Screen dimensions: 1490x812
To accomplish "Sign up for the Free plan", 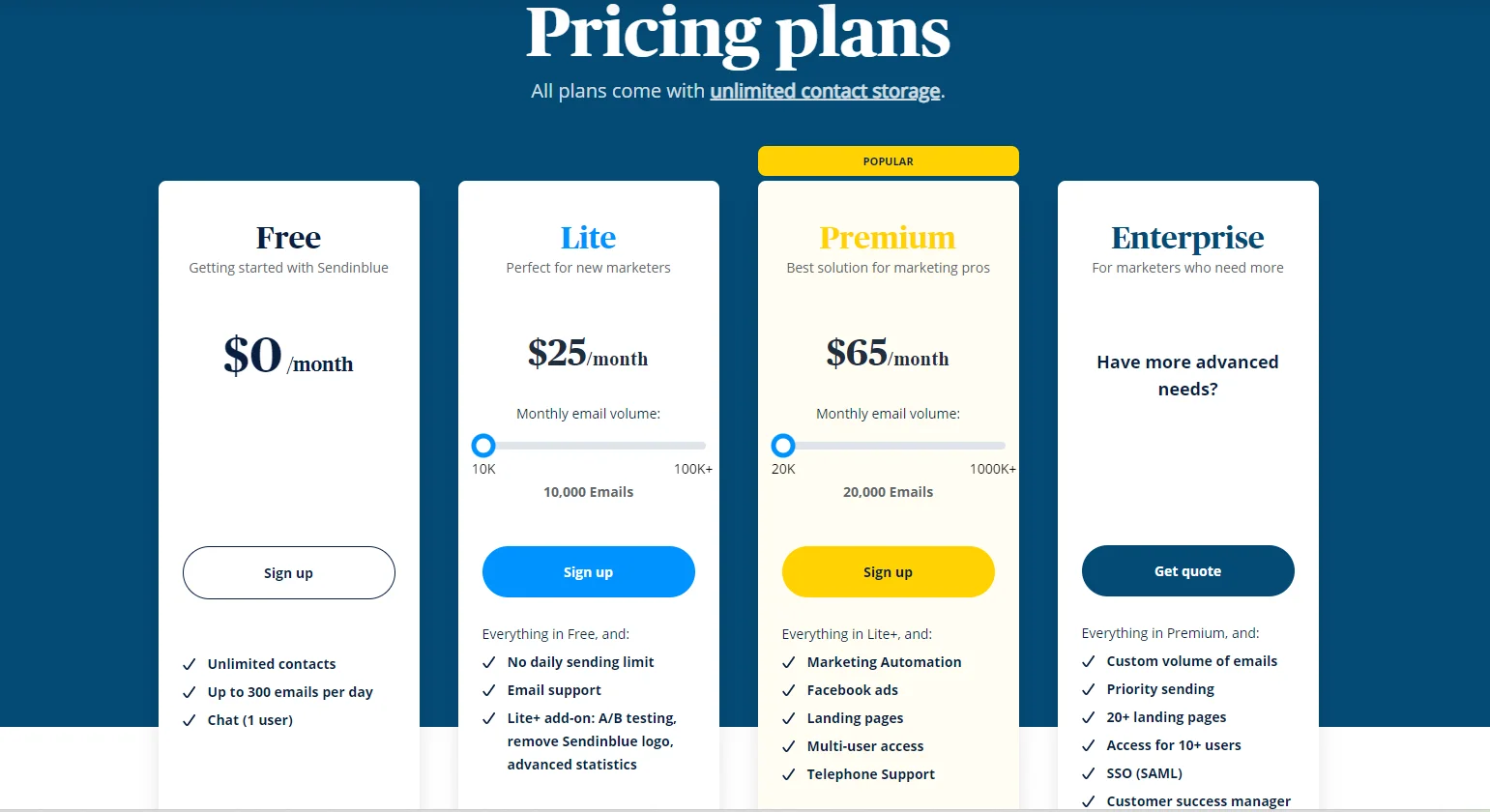I will 289,573.
